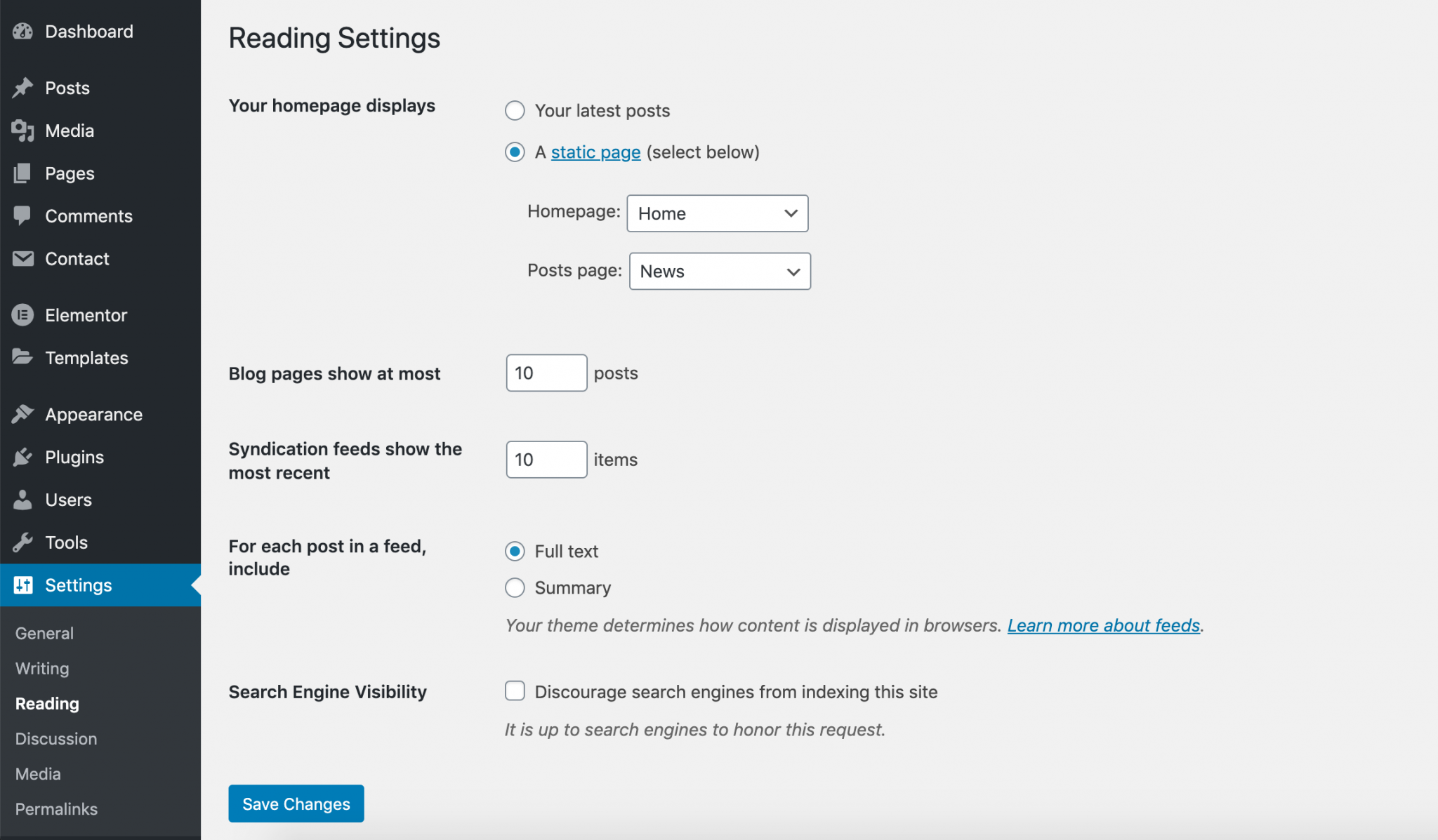Open Elementor menu item
Viewport: 1438px width, 840px height.
[x=100, y=315]
